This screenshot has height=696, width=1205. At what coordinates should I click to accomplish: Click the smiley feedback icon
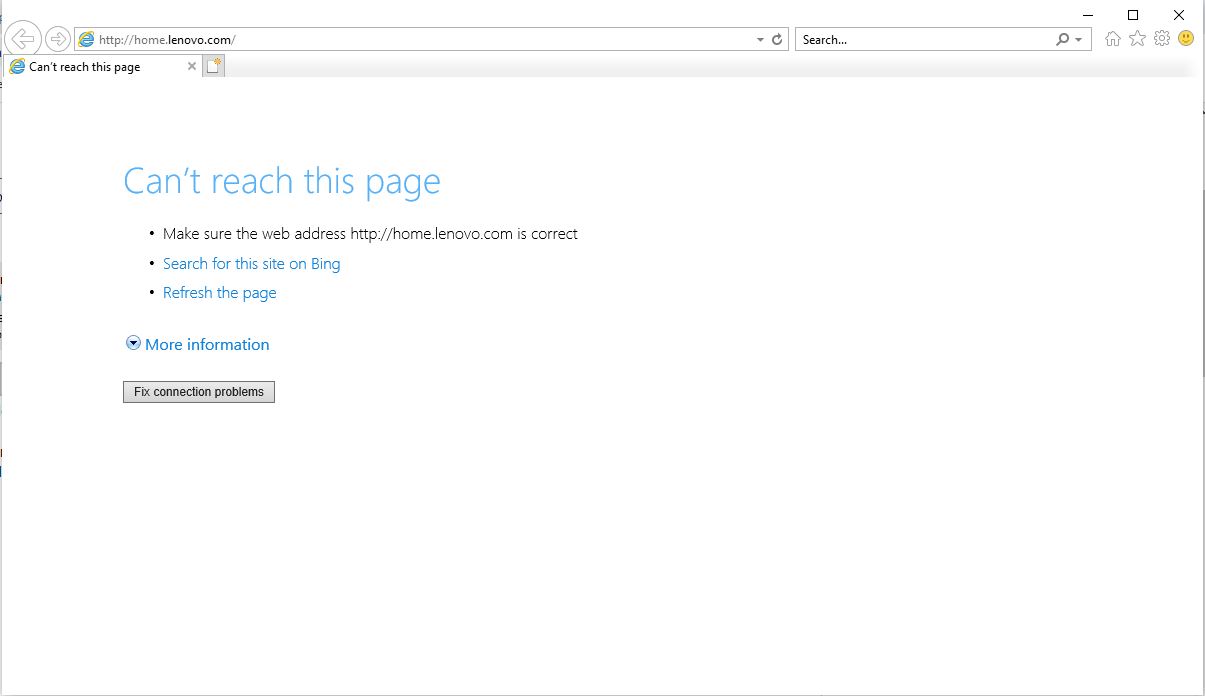[x=1186, y=39]
